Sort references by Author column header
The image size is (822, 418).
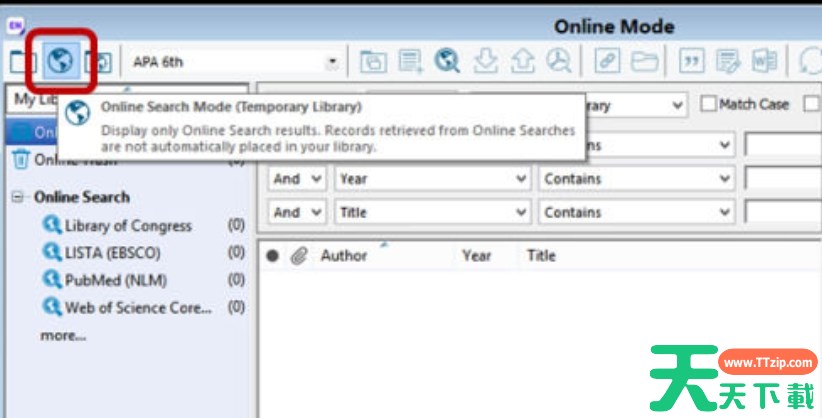344,256
